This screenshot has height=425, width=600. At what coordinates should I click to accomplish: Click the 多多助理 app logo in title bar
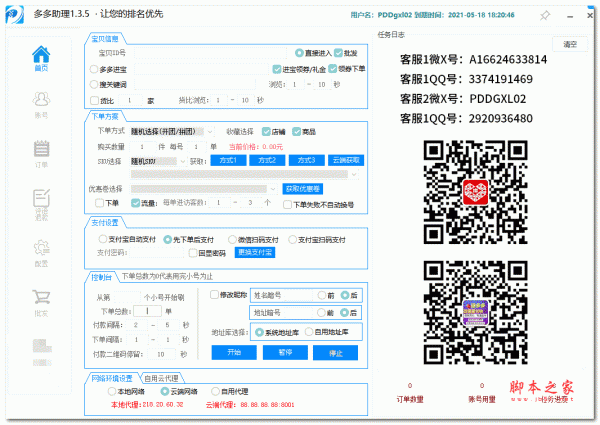click(x=15, y=15)
